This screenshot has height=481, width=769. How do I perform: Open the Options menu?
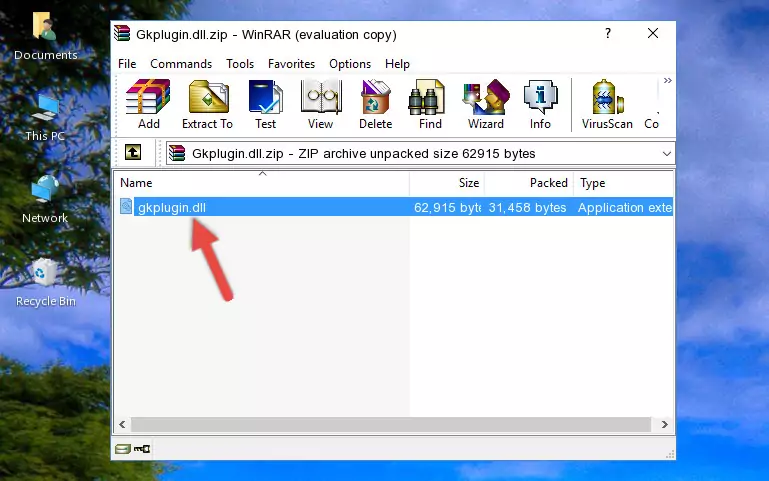coord(350,64)
